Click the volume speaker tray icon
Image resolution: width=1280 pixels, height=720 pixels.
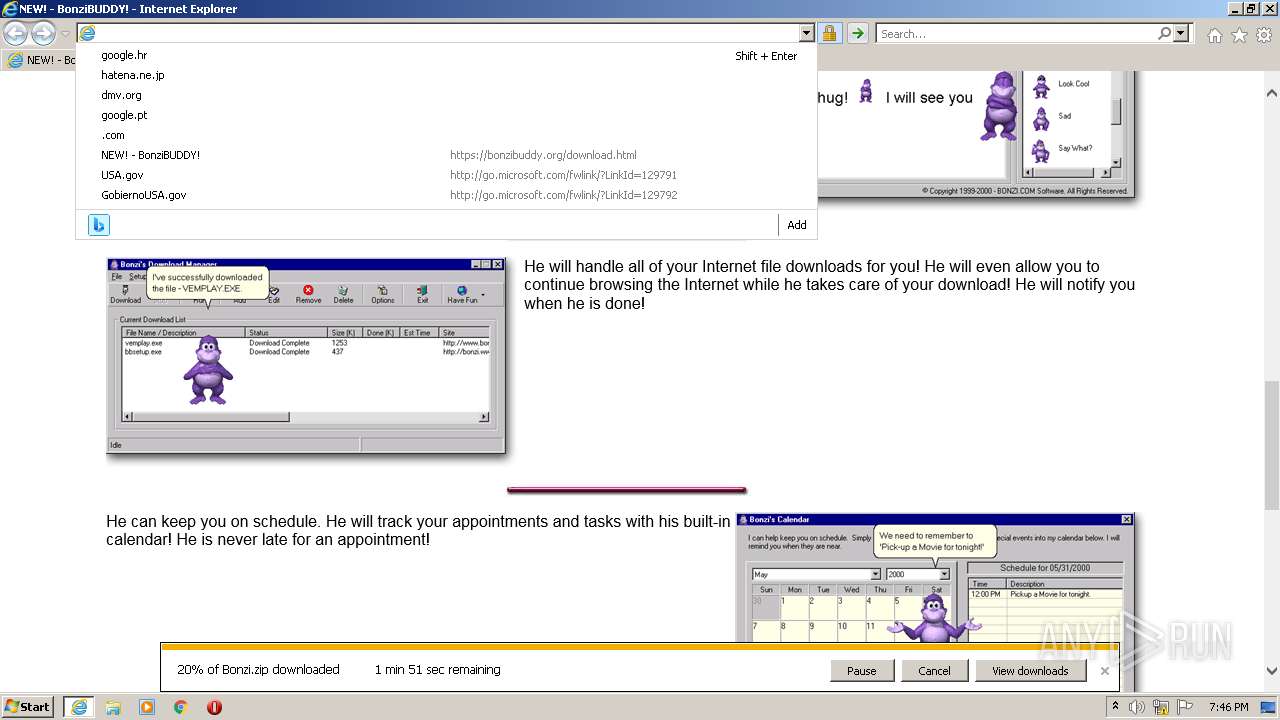click(x=1137, y=707)
